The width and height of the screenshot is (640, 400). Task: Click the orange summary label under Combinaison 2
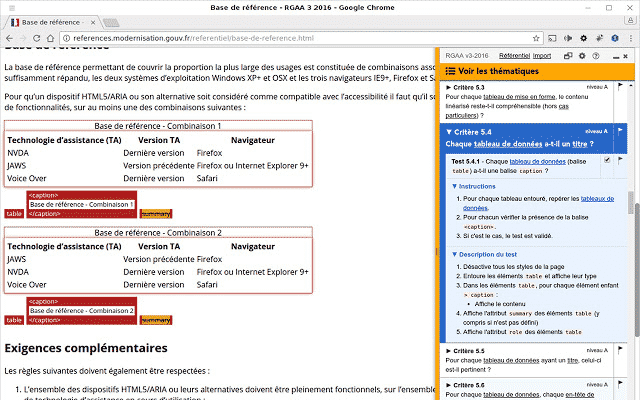point(156,320)
